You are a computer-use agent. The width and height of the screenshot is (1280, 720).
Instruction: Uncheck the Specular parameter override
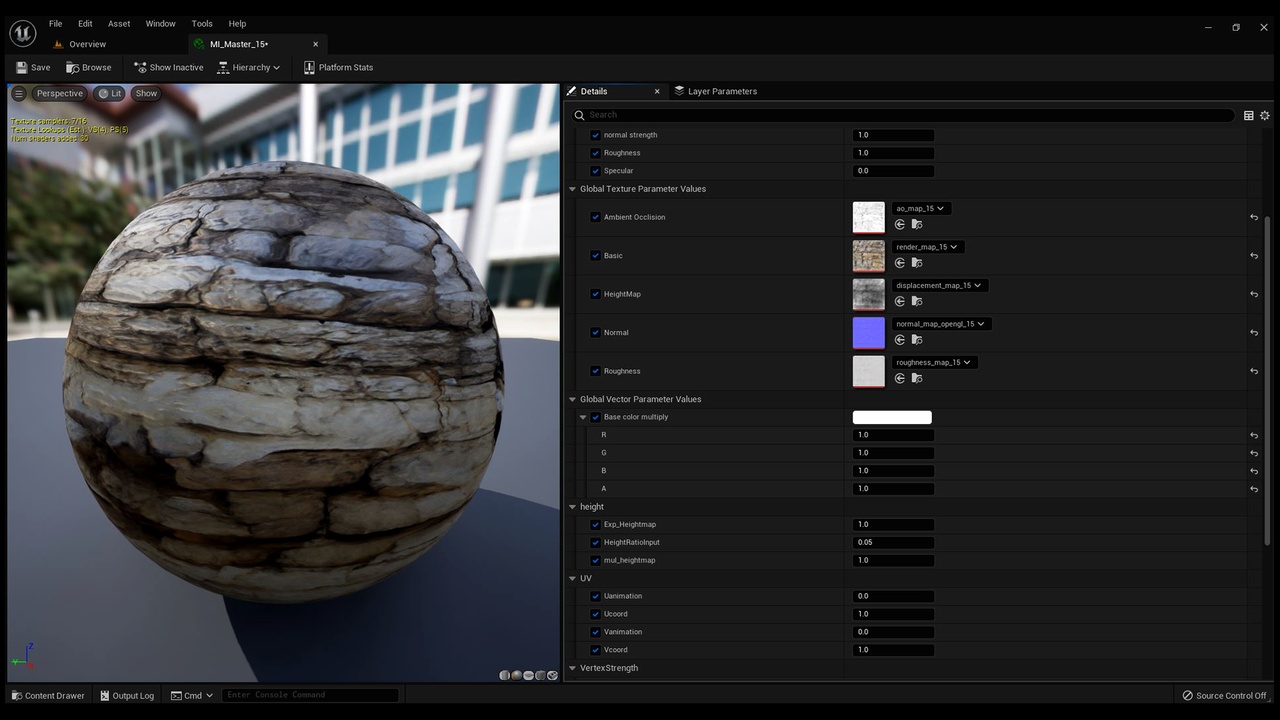595,171
